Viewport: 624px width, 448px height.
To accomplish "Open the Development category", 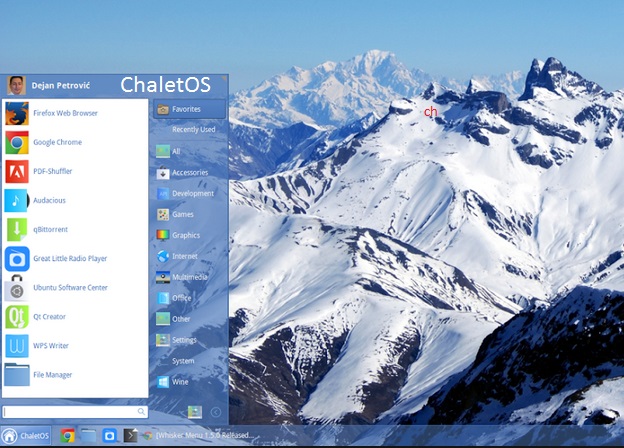I will click(x=189, y=193).
